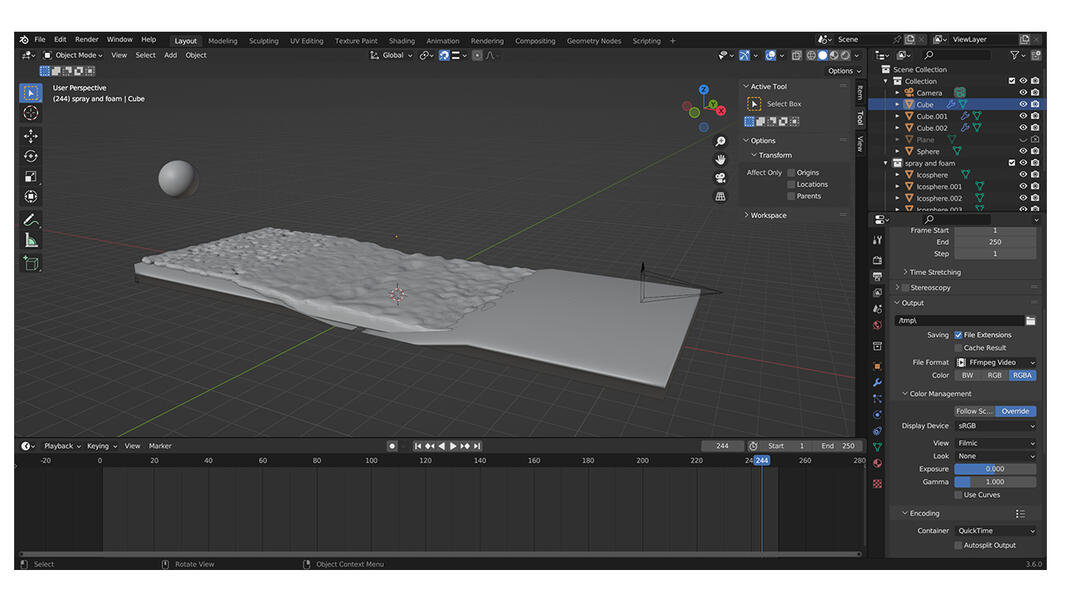Viewport: 1066px width, 600px height.
Task: Switch to the Sculpting workspace tab
Action: (x=264, y=41)
